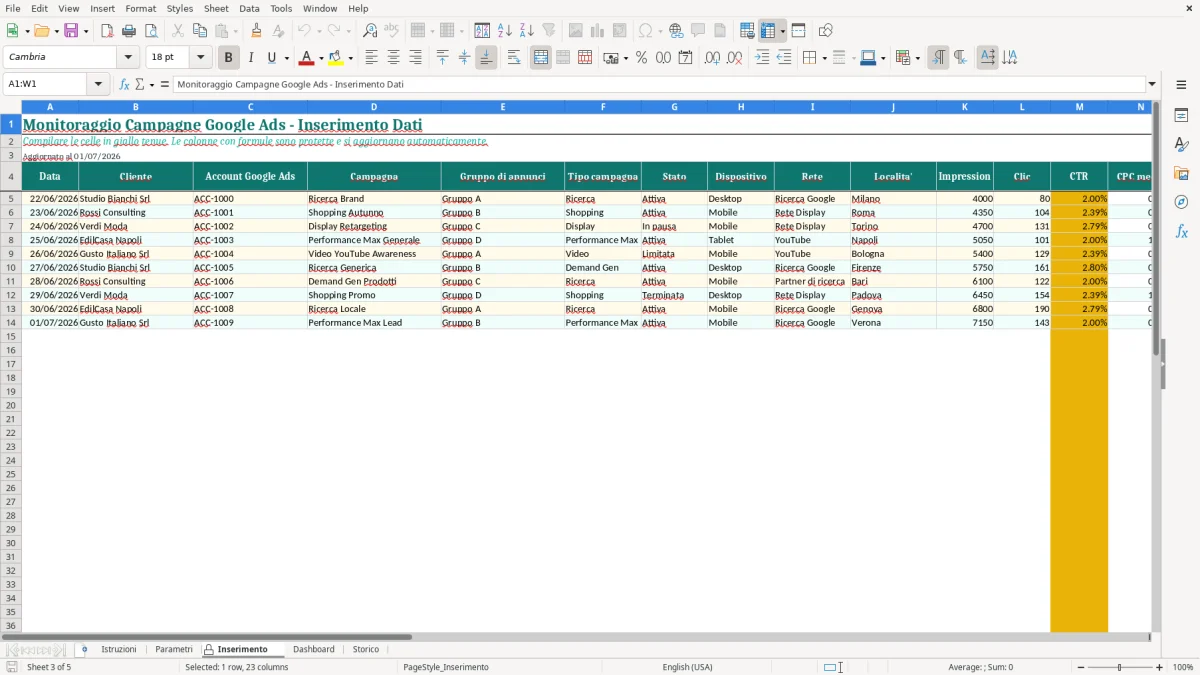Click the Export as PDF icon
This screenshot has height=675, width=1200.
107,31
